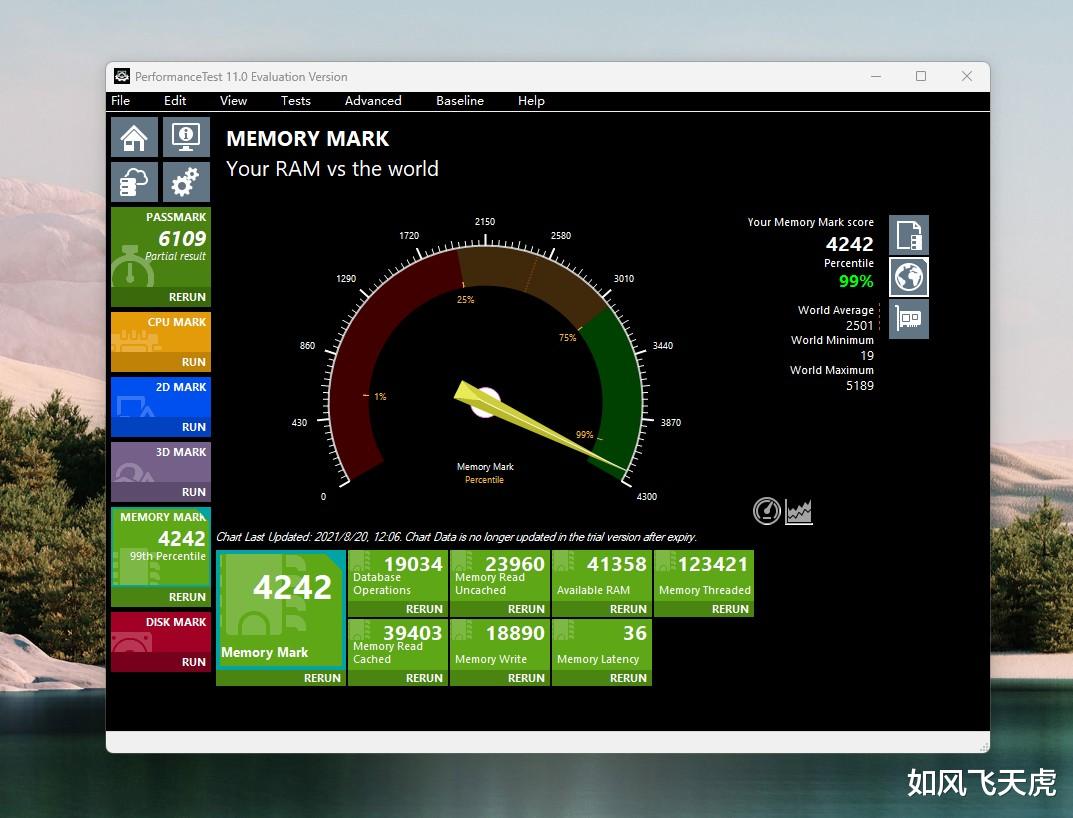
Task: Rerun the Memory Write test
Action: (x=526, y=678)
